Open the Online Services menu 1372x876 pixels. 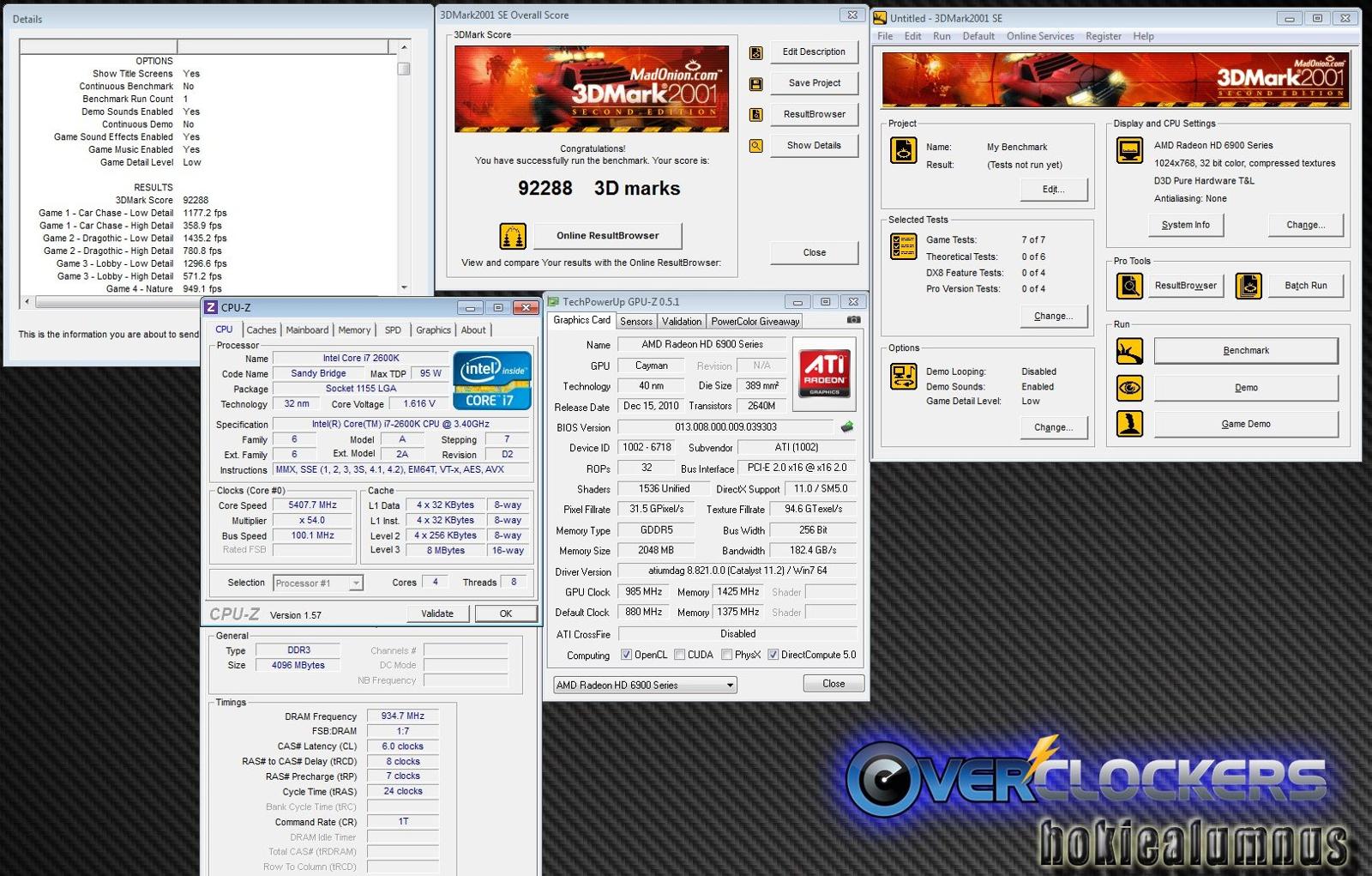coord(1040,37)
